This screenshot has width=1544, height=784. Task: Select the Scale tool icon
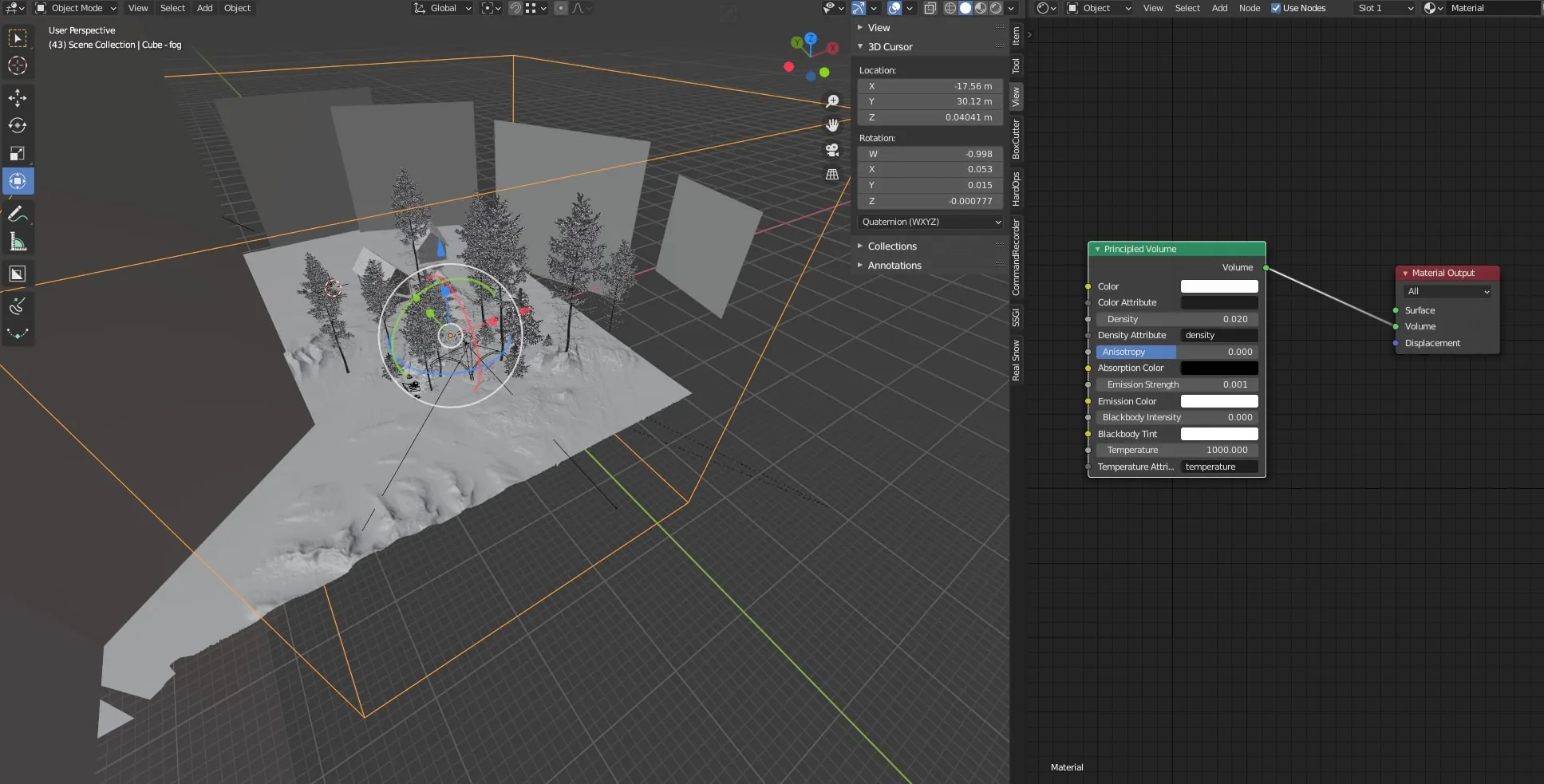click(x=18, y=154)
